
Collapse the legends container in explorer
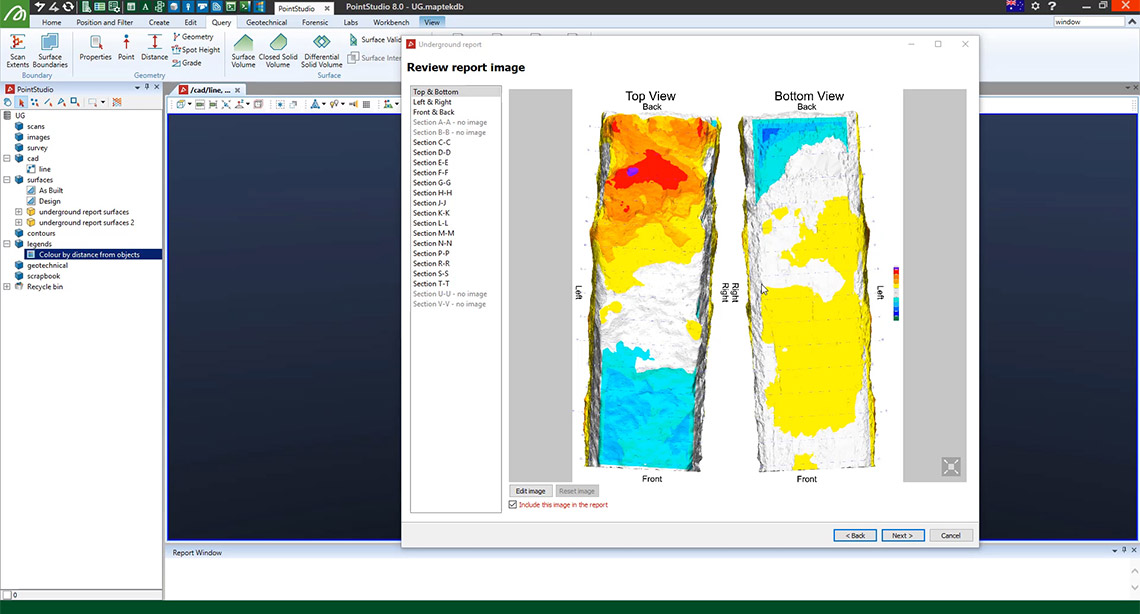pyautogui.click(x=7, y=244)
